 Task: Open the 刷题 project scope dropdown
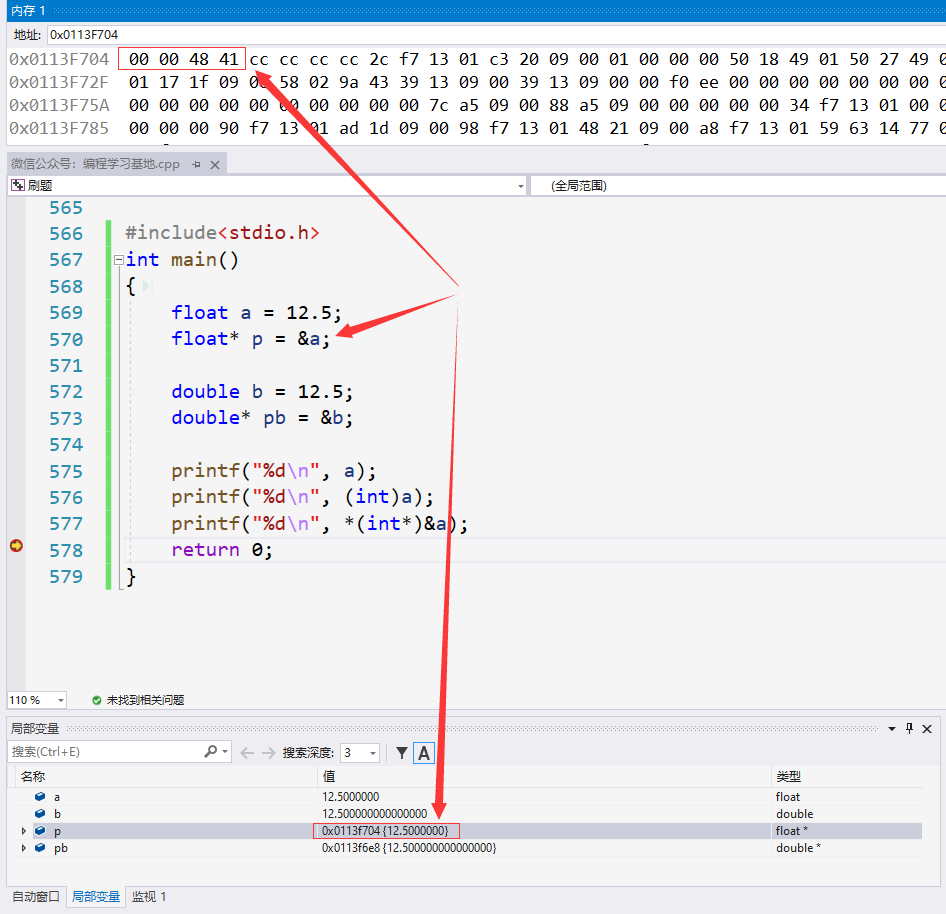tap(520, 186)
